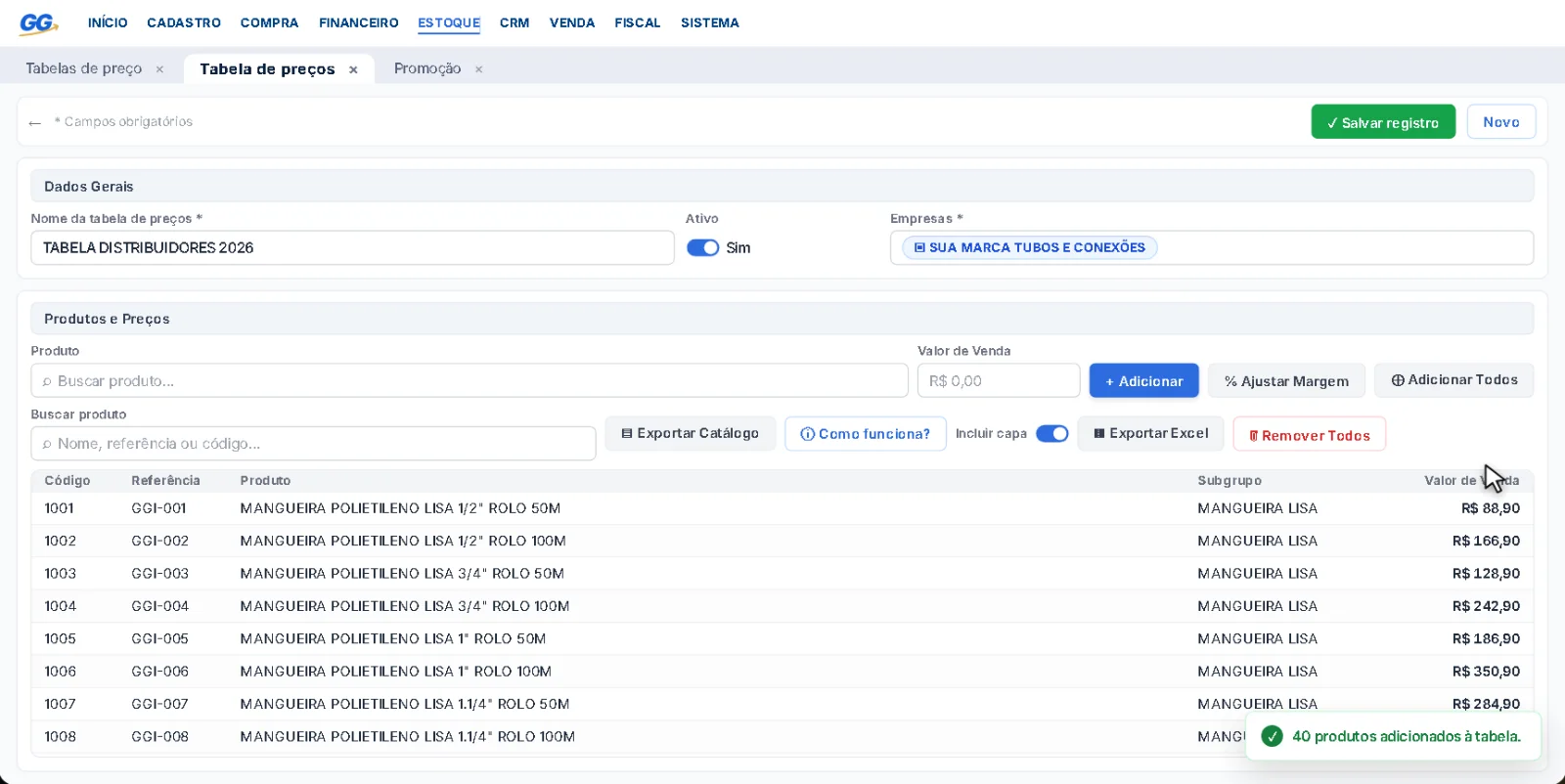1565x784 pixels.
Task: Open the FINANCEIRO menu
Action: 359,22
